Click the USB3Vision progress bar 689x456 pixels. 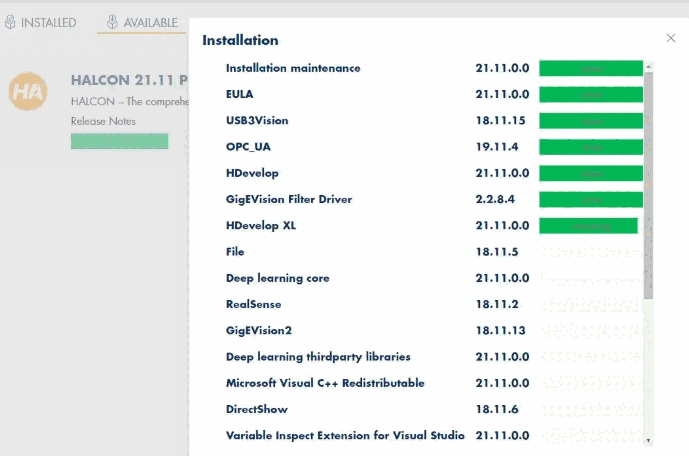point(591,121)
